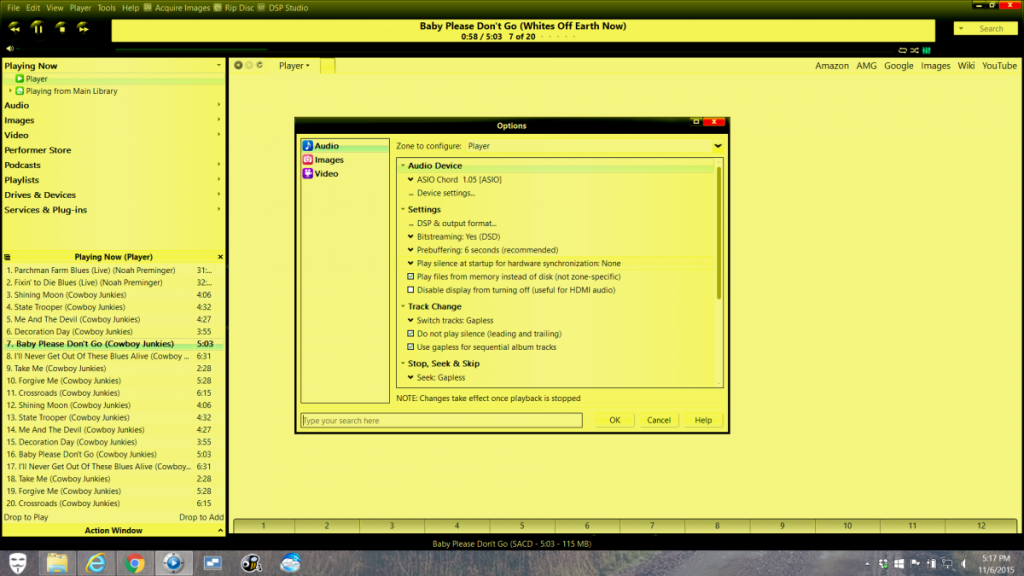Open the Edit menu
This screenshot has width=1024, height=576.
tap(33, 8)
